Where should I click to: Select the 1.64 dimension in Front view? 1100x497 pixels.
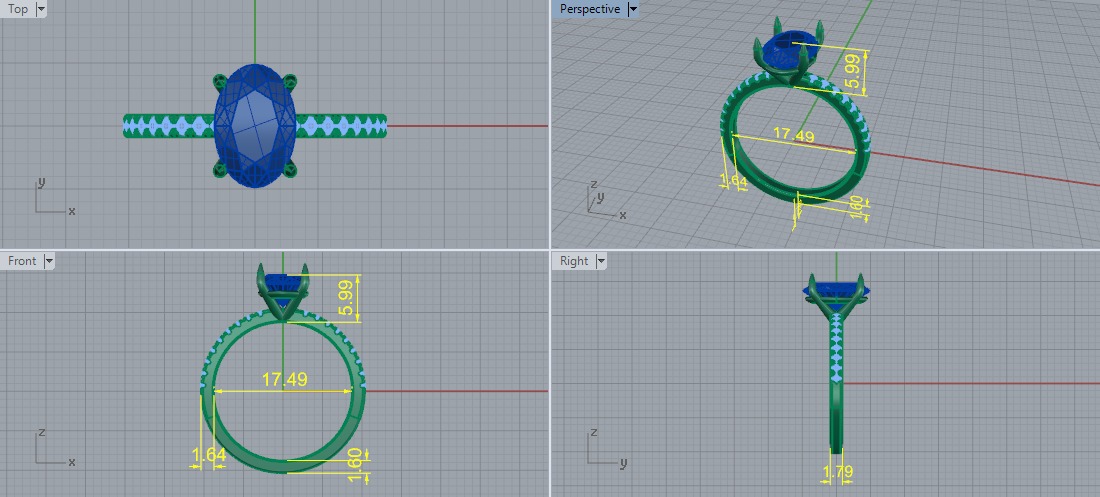[x=209, y=455]
